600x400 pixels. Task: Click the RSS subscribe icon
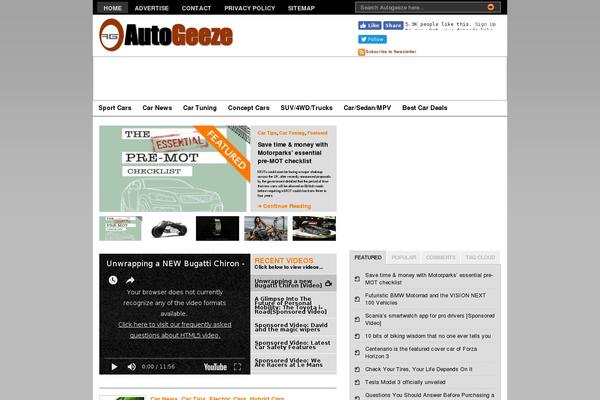pos(361,52)
